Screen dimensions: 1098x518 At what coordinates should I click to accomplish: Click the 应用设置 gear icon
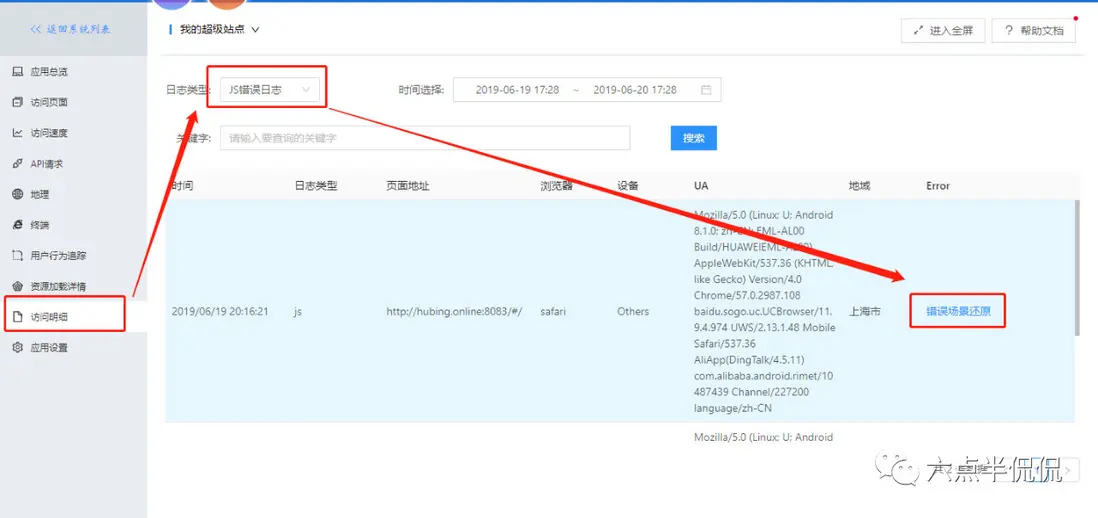[x=18, y=348]
